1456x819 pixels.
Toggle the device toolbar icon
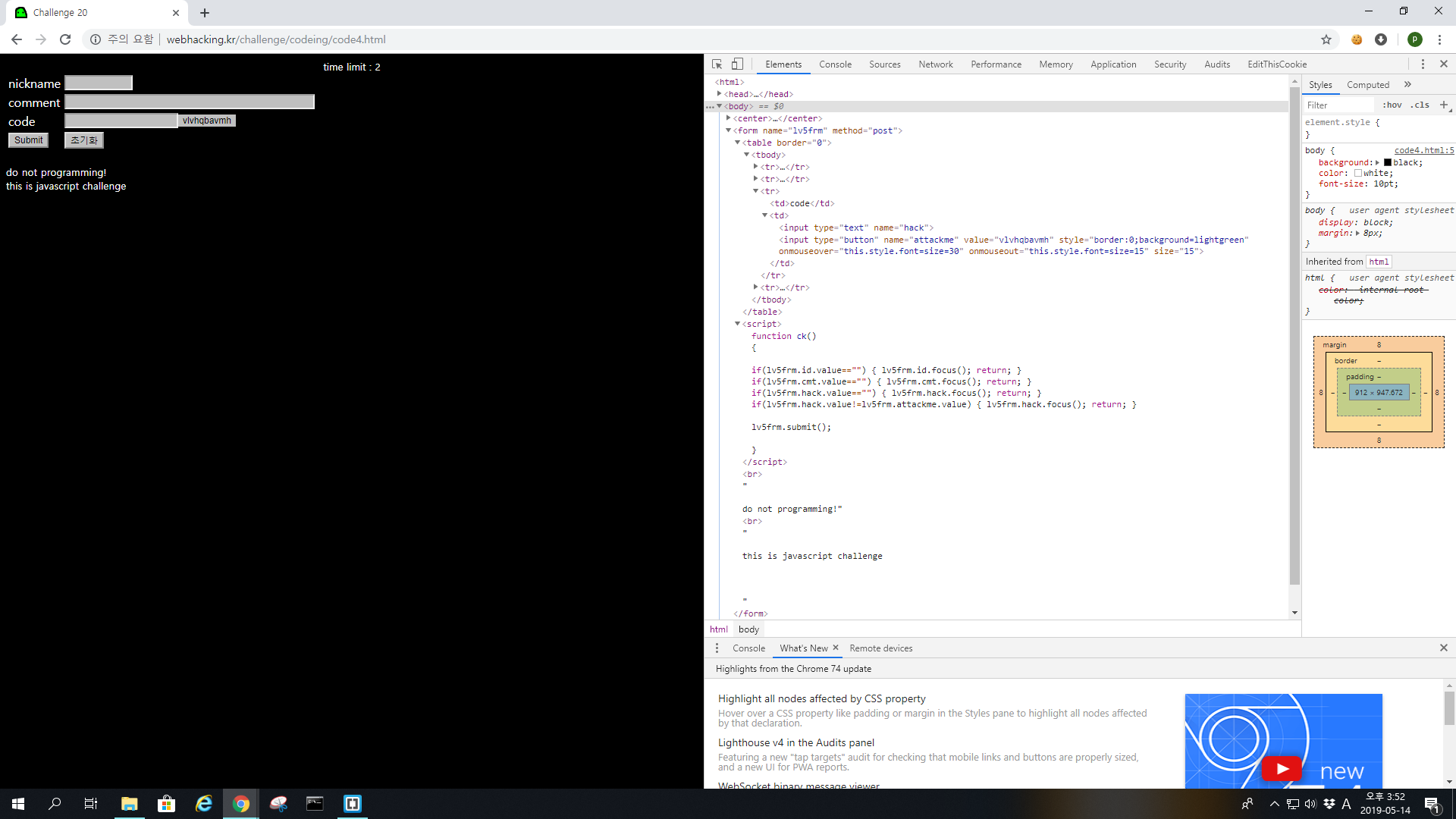point(737,64)
